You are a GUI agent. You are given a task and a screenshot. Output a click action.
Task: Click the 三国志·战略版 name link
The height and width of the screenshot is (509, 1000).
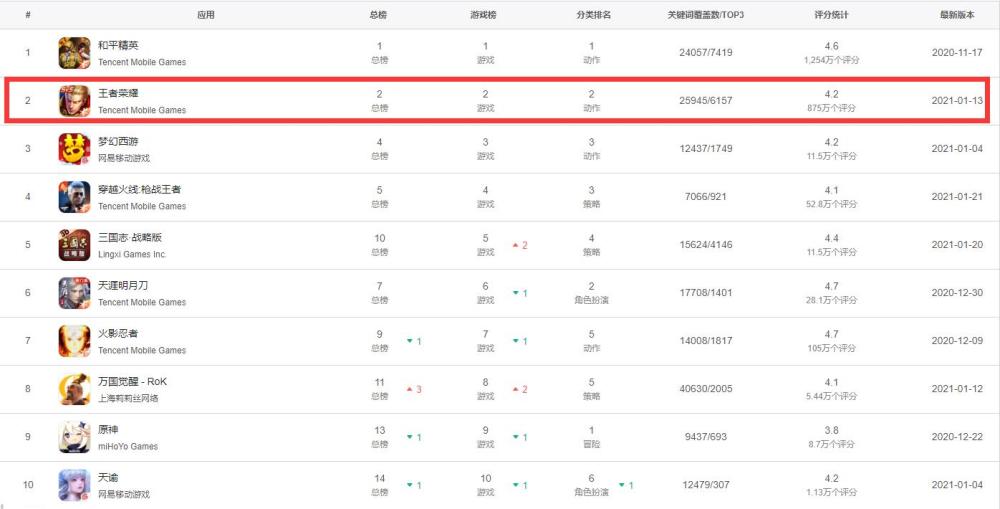[x=129, y=237]
